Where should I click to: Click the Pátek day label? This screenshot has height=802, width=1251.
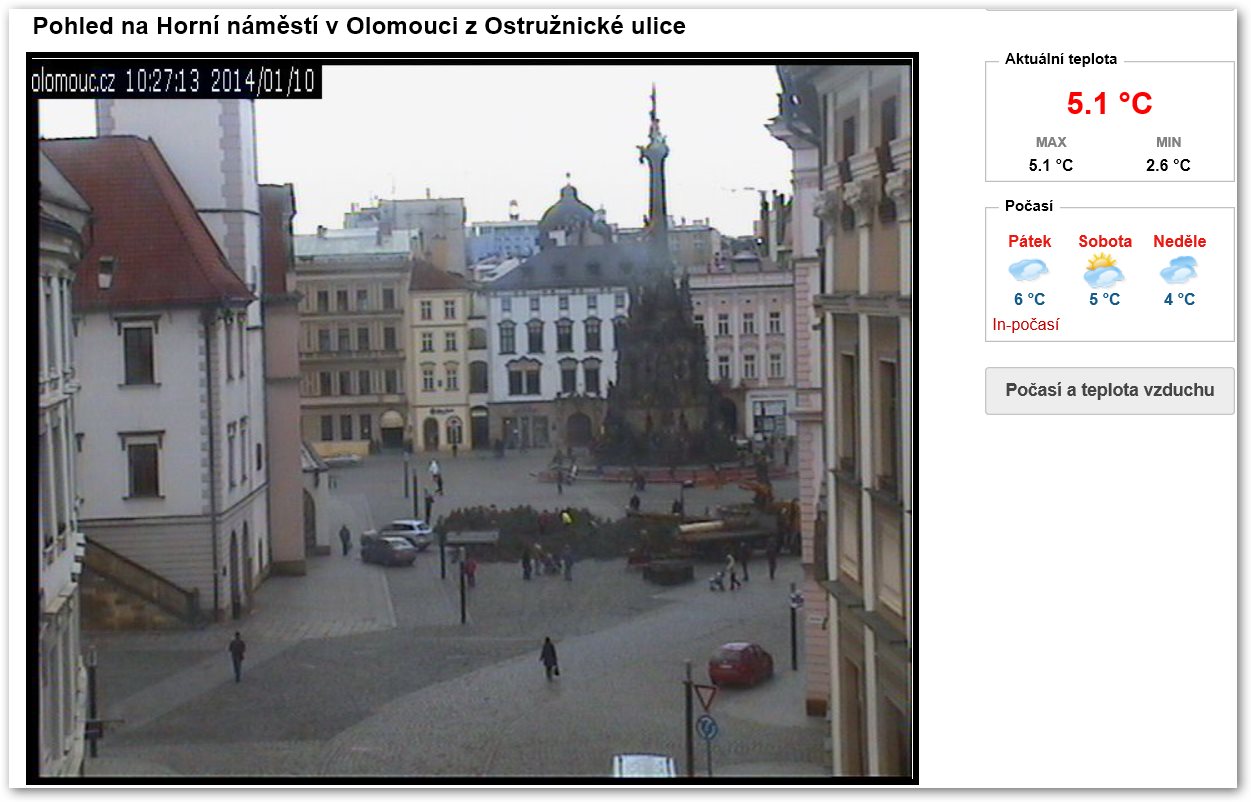[x=1029, y=241]
